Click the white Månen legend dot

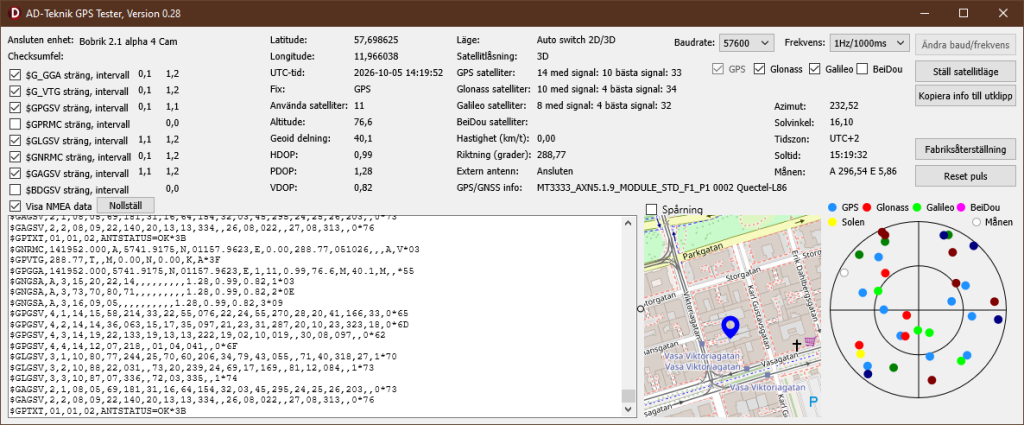tap(977, 222)
